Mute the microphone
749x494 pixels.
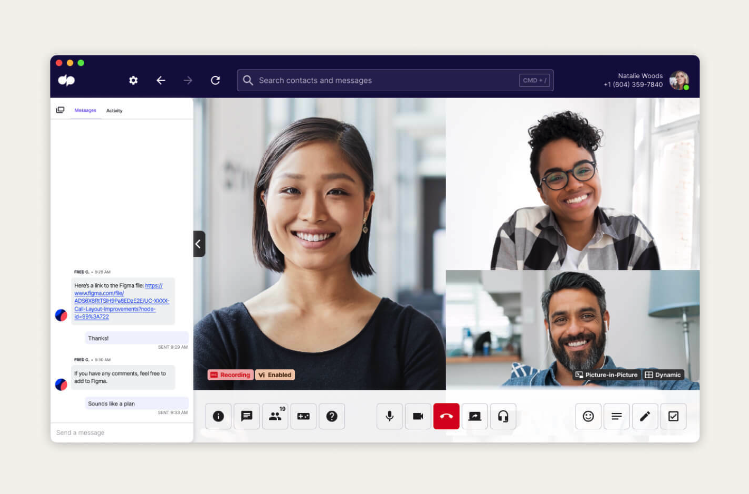[x=390, y=416]
